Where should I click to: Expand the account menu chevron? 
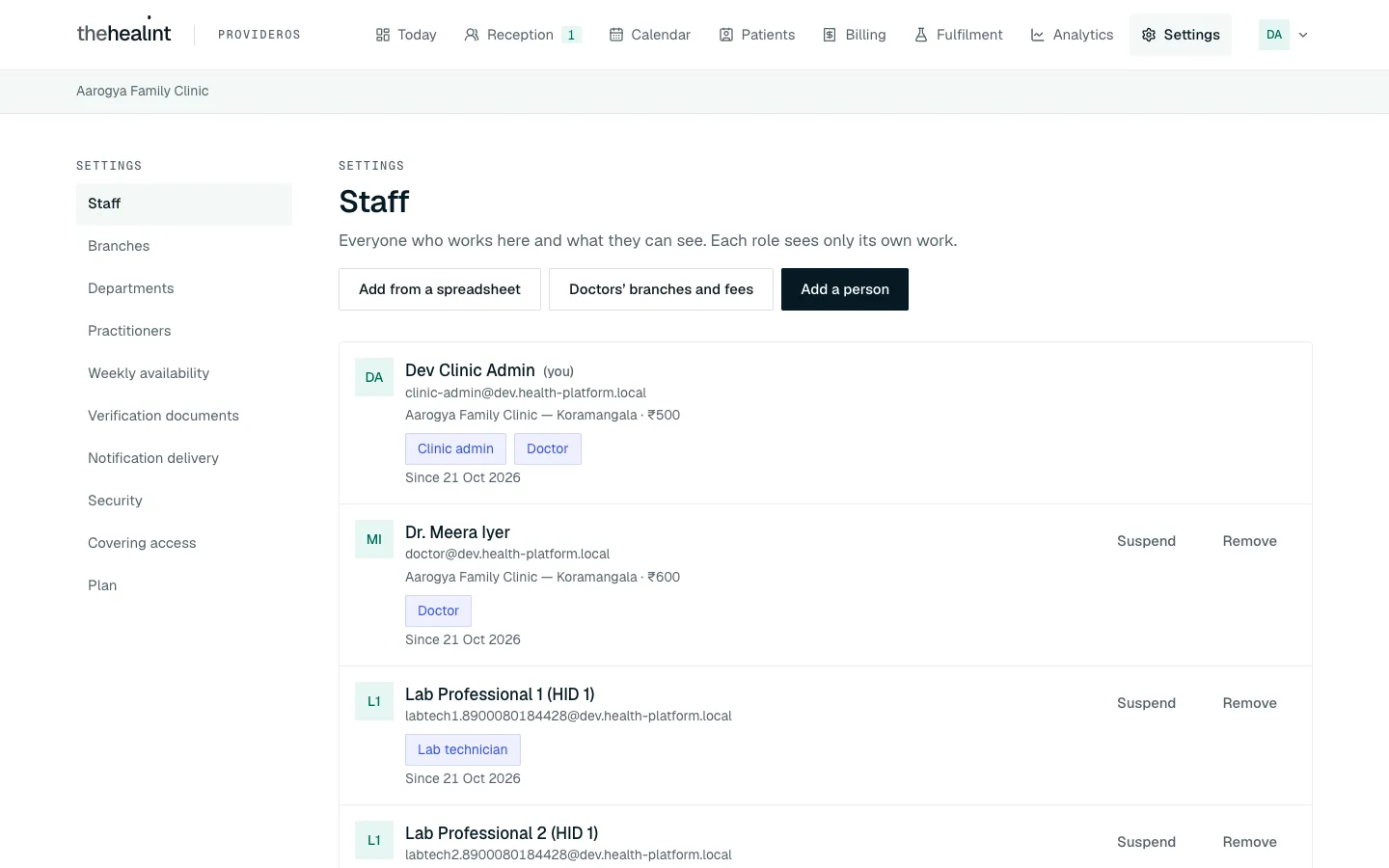1303,35
